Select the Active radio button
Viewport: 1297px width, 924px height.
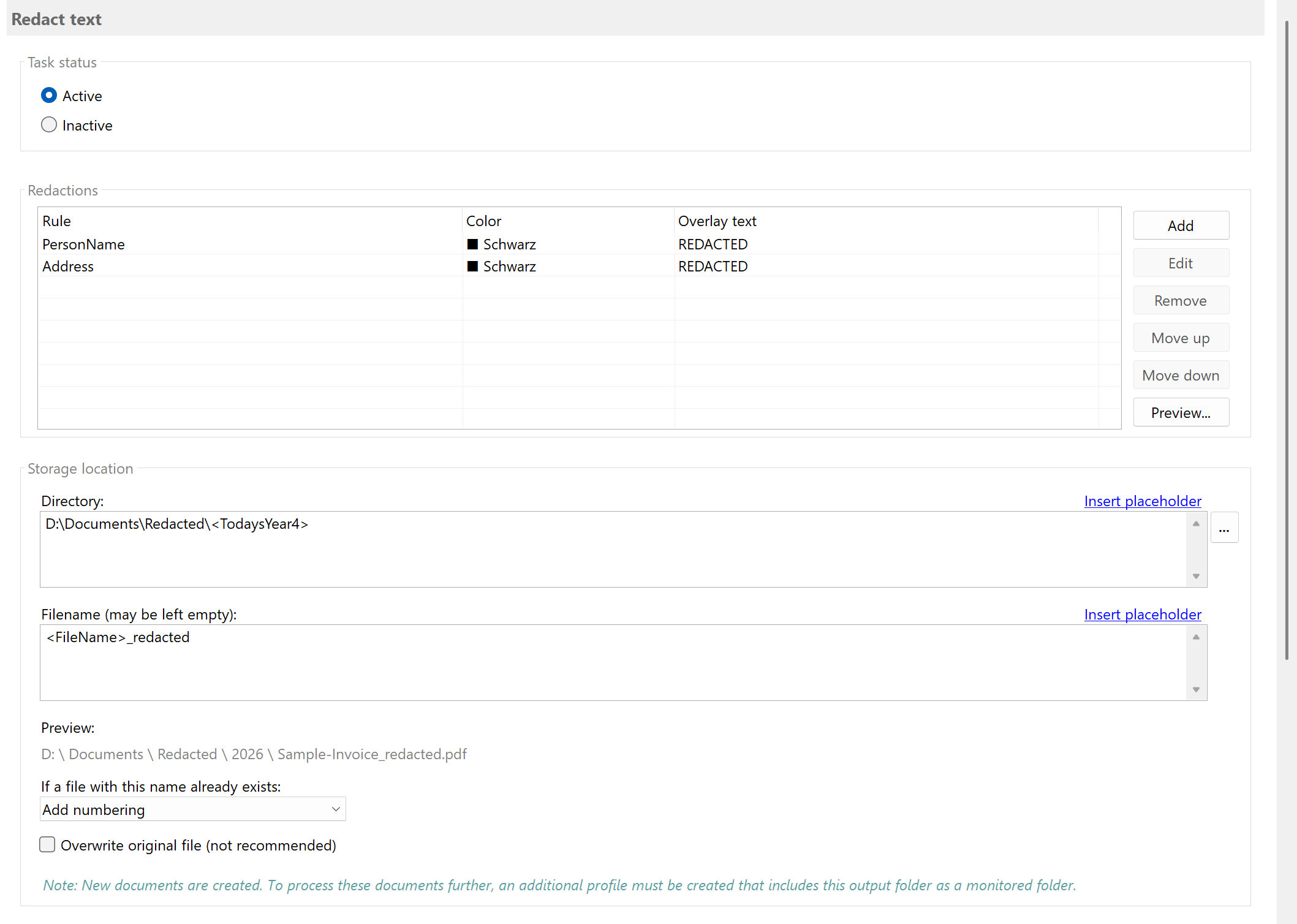coord(49,96)
